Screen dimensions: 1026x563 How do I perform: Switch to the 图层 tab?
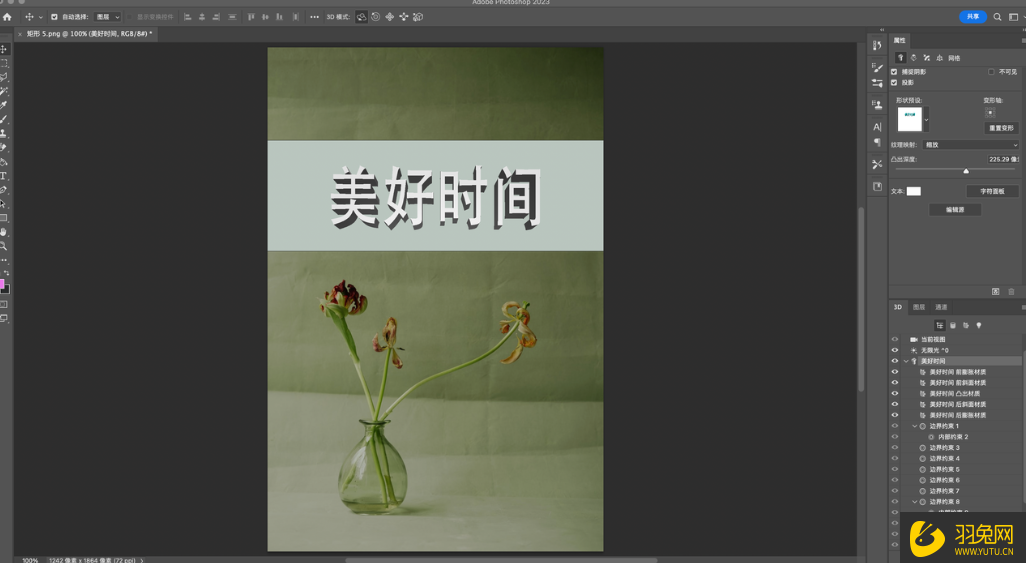[x=919, y=307]
